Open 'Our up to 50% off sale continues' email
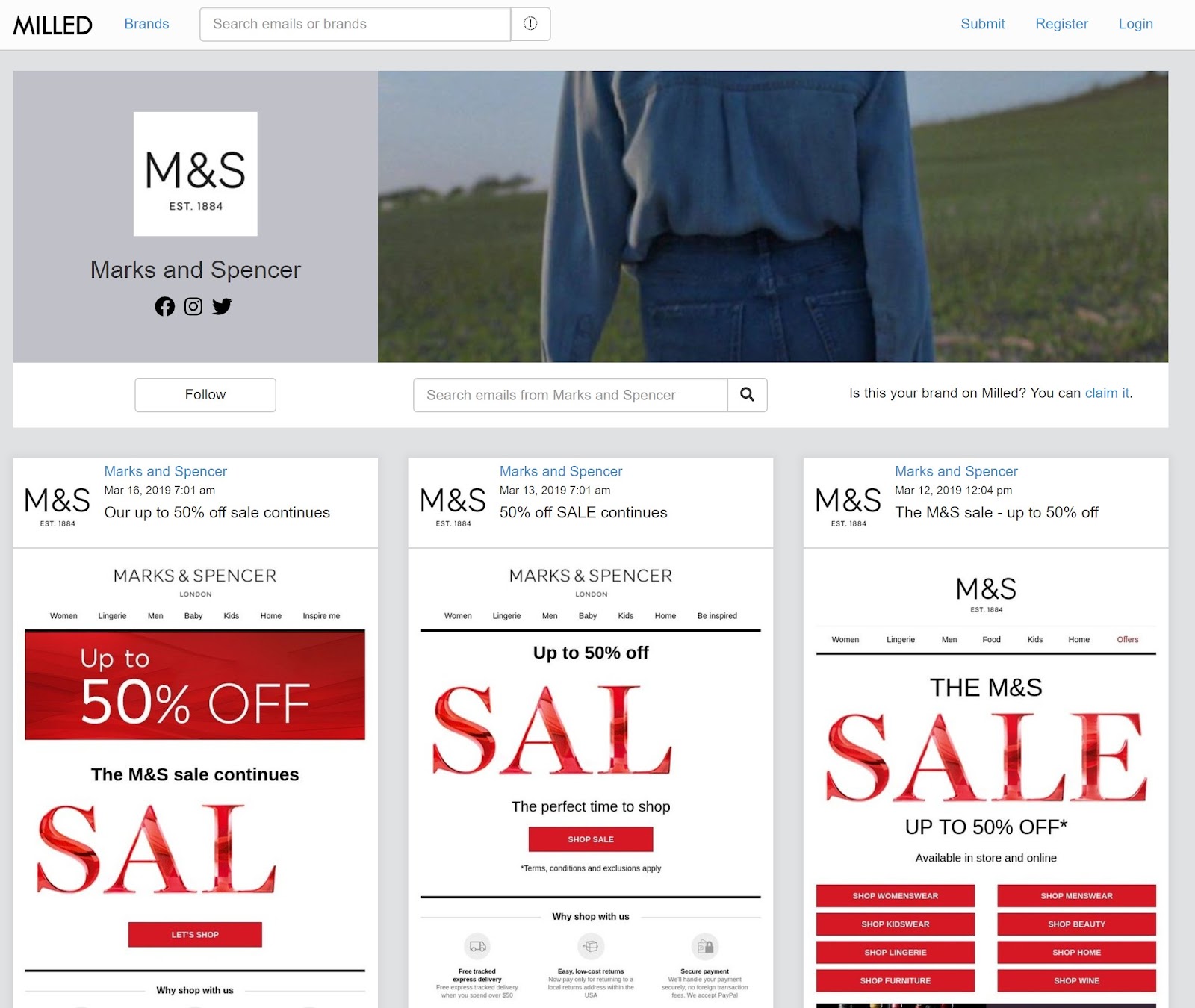This screenshot has width=1195, height=1008. (x=217, y=512)
